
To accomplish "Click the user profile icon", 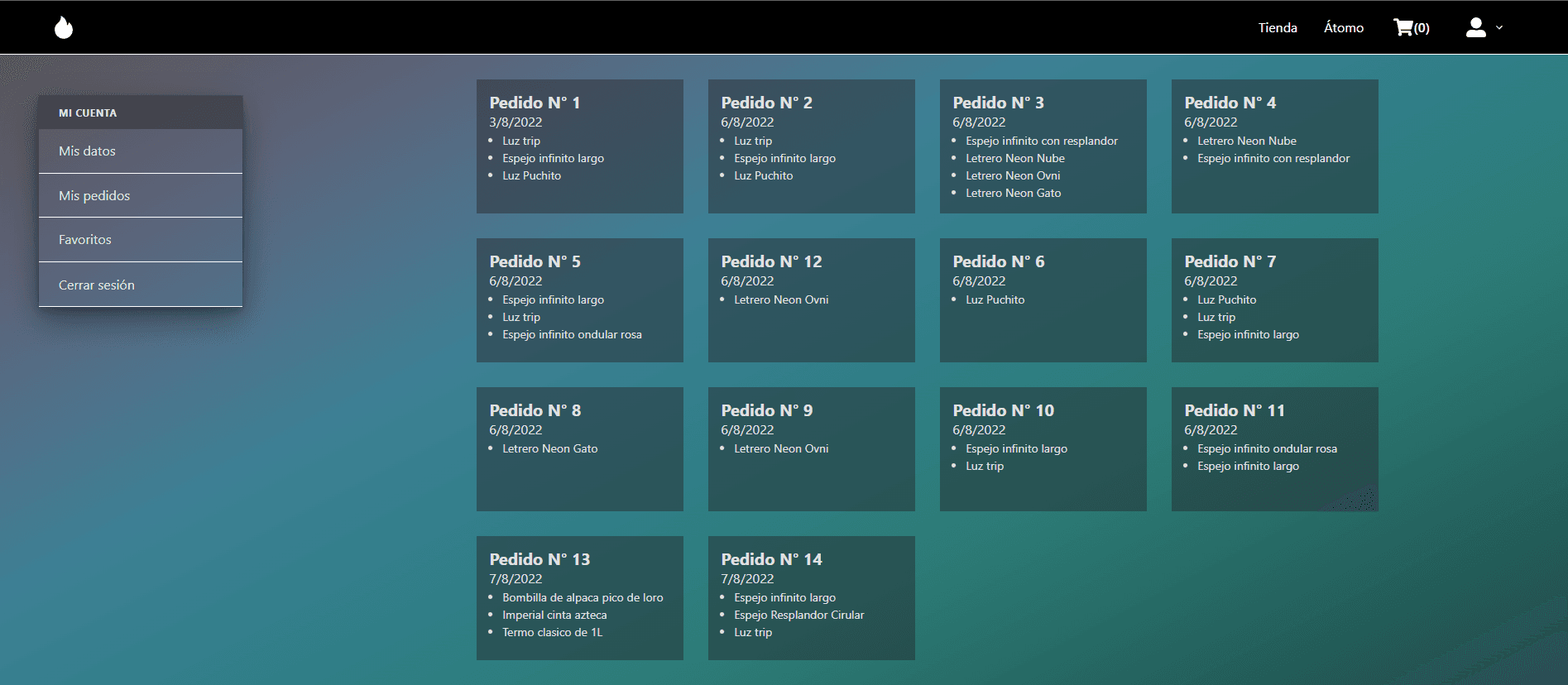I will (1476, 27).
